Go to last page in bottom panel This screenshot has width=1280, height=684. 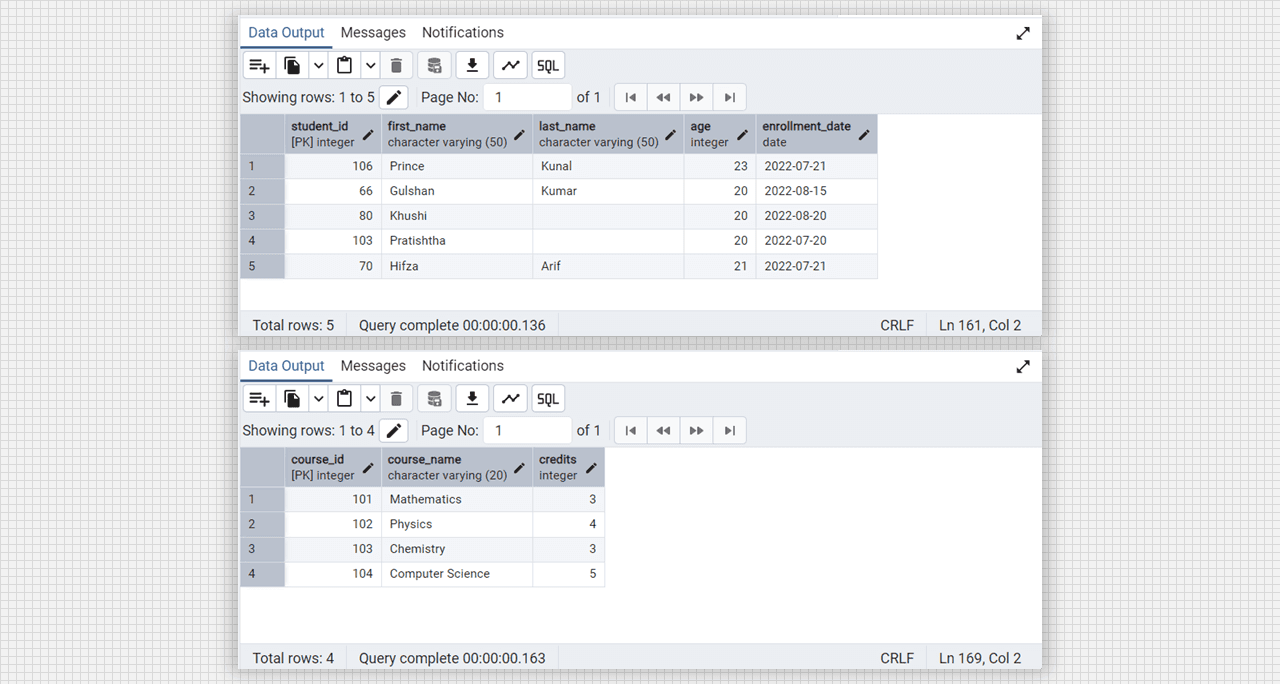pyautogui.click(x=729, y=430)
